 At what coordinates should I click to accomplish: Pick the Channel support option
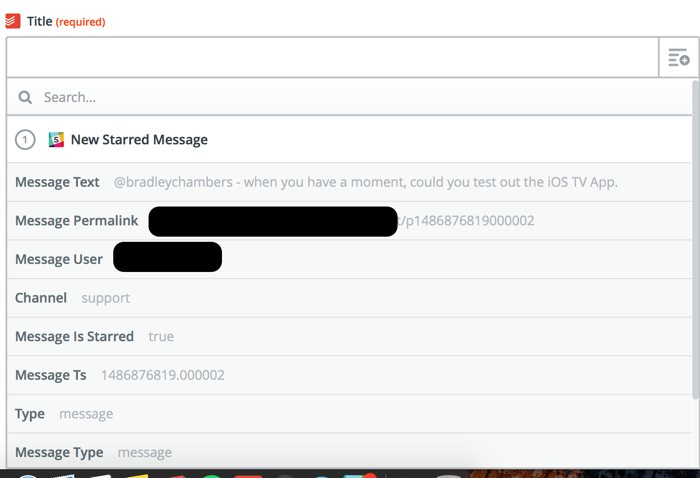[349, 298]
